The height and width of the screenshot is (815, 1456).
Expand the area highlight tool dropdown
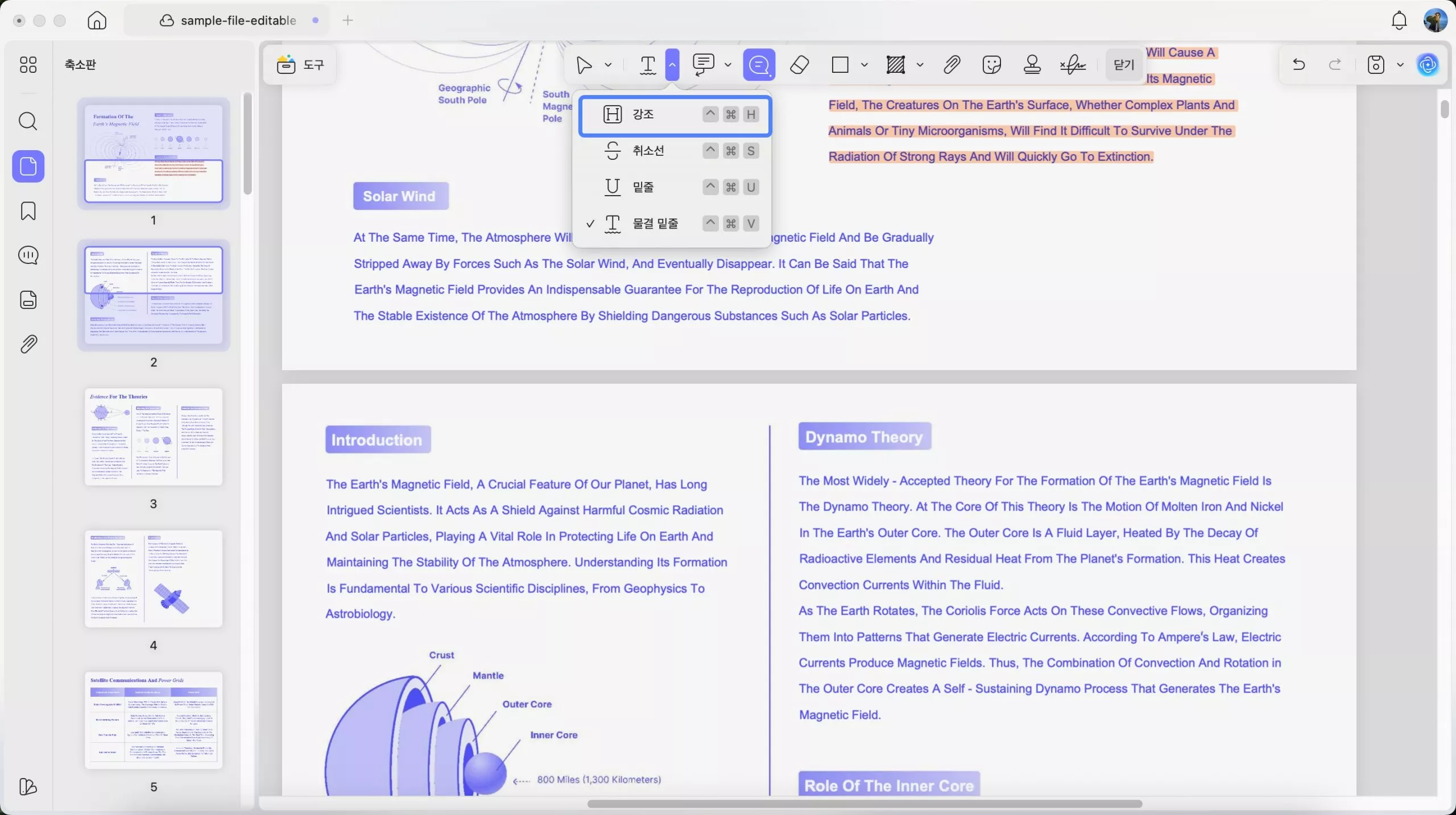pyautogui.click(x=920, y=65)
